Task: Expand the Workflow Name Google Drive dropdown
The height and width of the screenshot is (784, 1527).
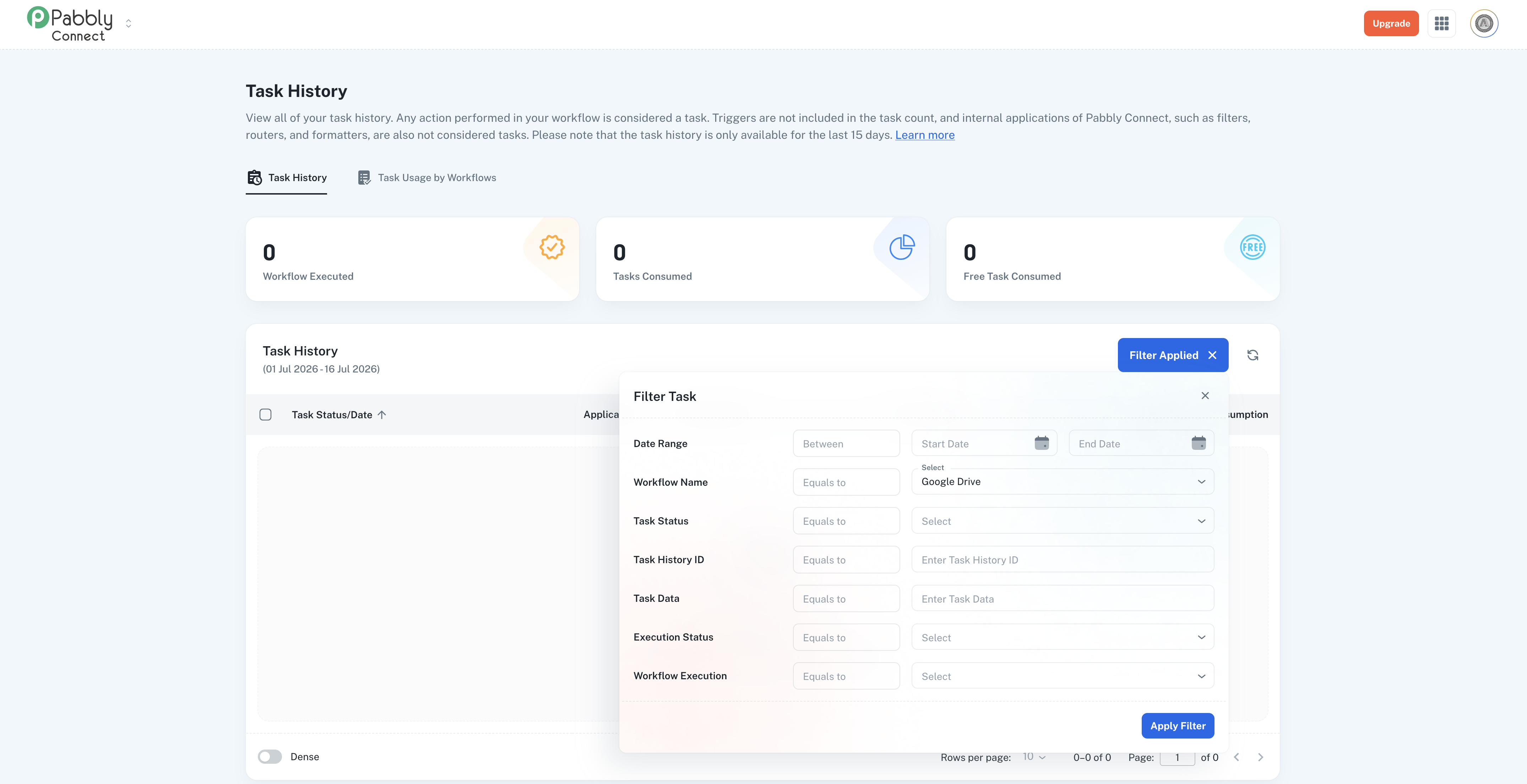Action: coord(1062,482)
